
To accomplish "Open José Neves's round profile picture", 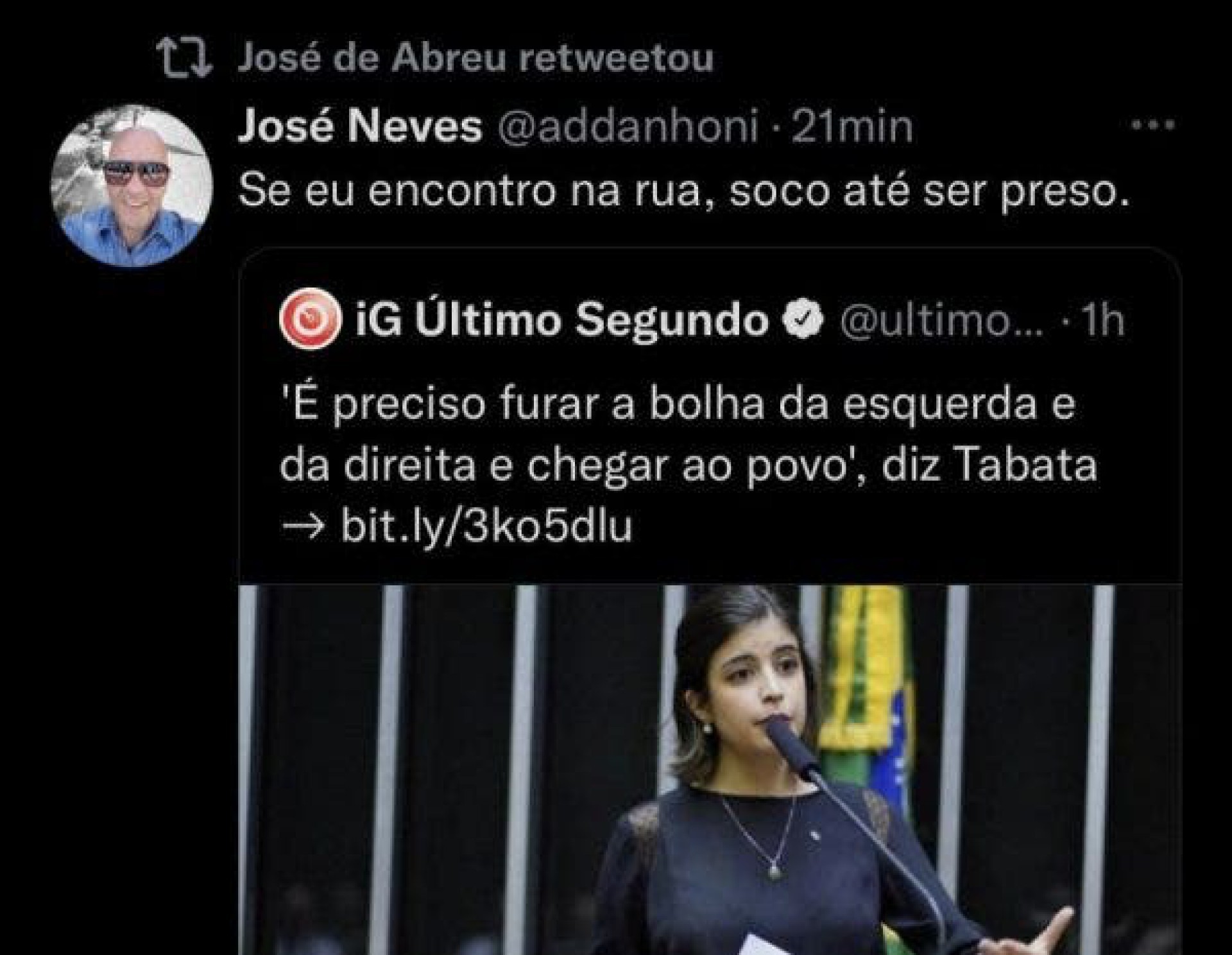I will [x=132, y=185].
